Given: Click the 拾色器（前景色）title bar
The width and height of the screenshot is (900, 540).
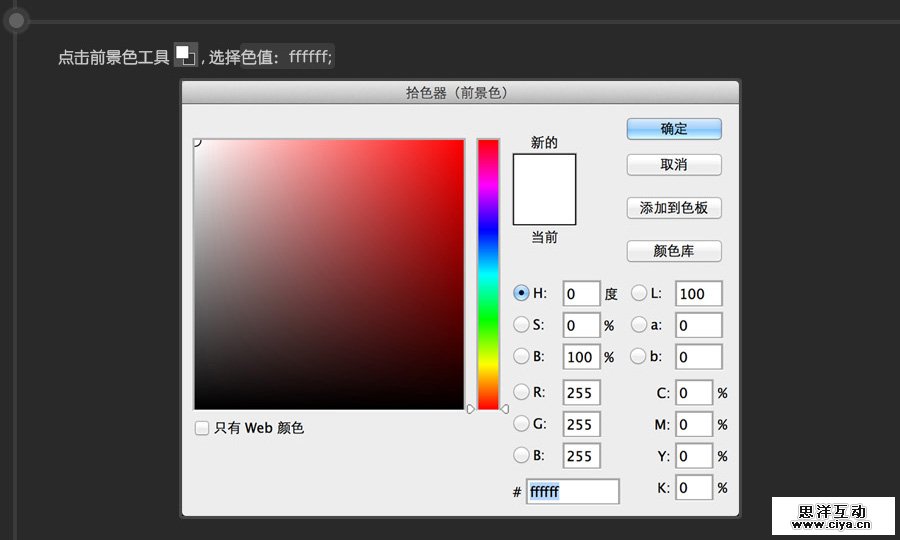Looking at the screenshot, I should (x=460, y=92).
